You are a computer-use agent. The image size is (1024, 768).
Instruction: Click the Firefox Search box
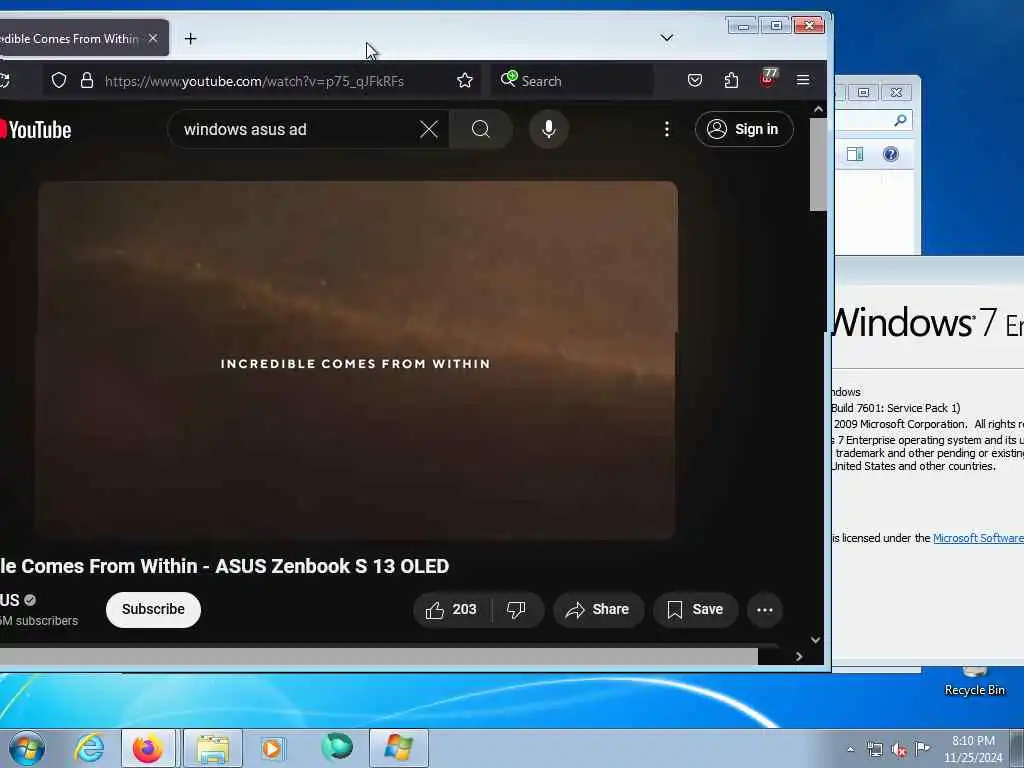[572, 81]
